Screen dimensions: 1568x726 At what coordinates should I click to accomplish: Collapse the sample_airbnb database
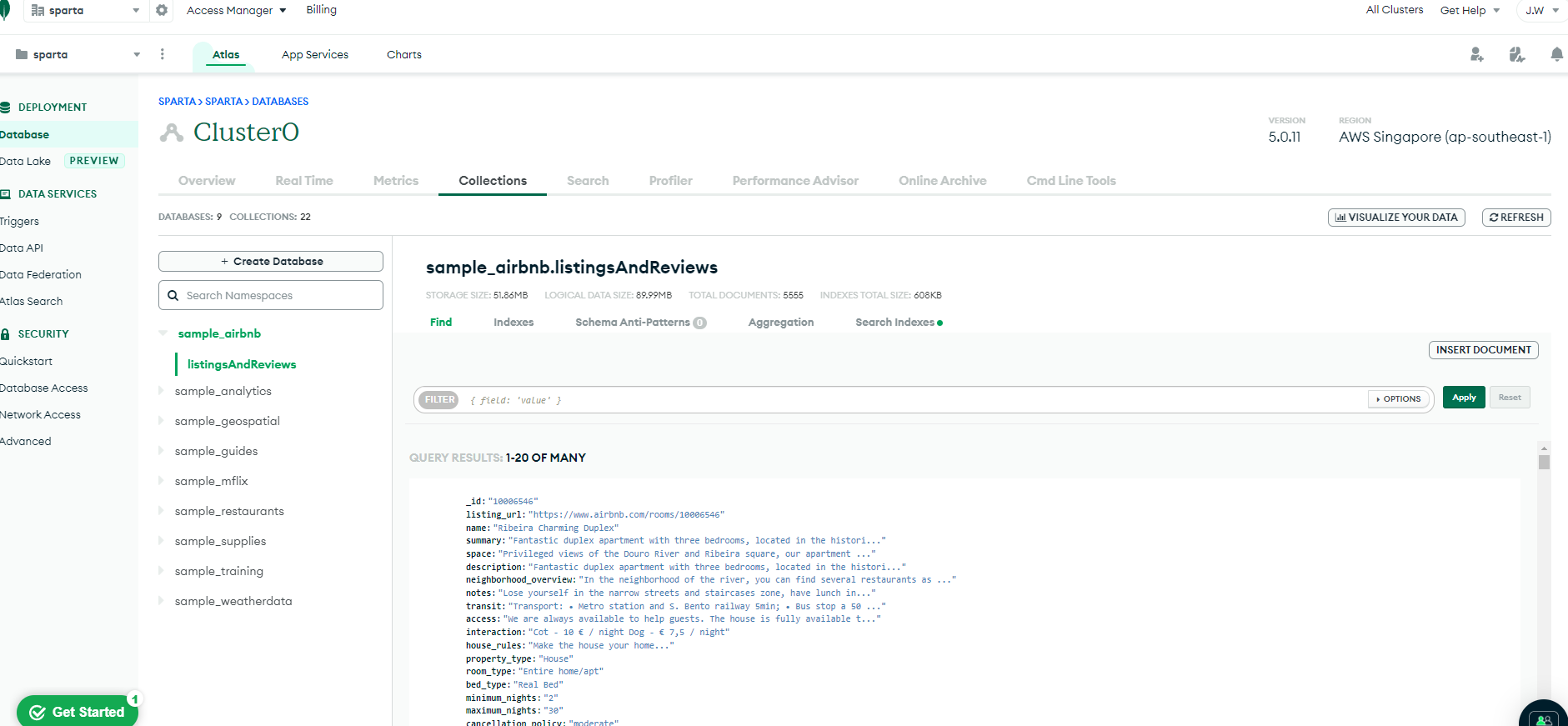pos(163,333)
